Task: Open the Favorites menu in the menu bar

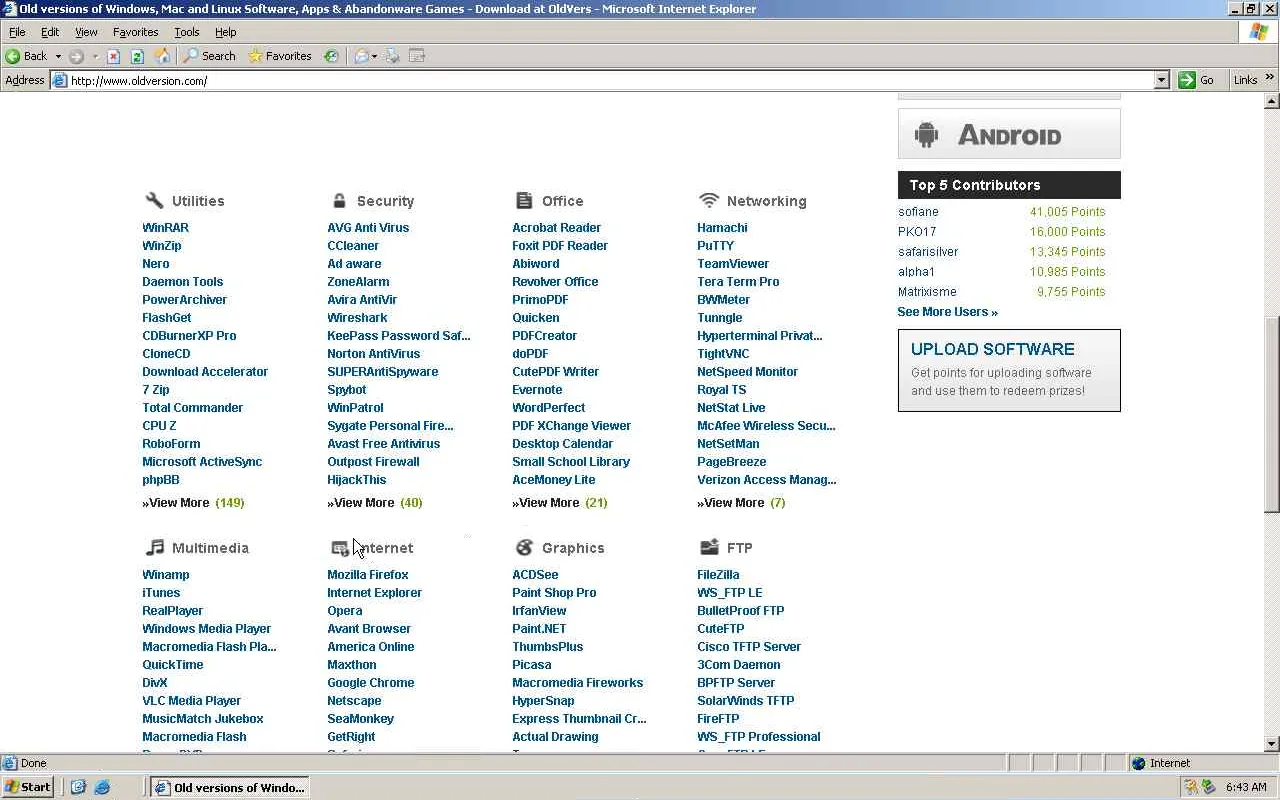Action: click(135, 32)
